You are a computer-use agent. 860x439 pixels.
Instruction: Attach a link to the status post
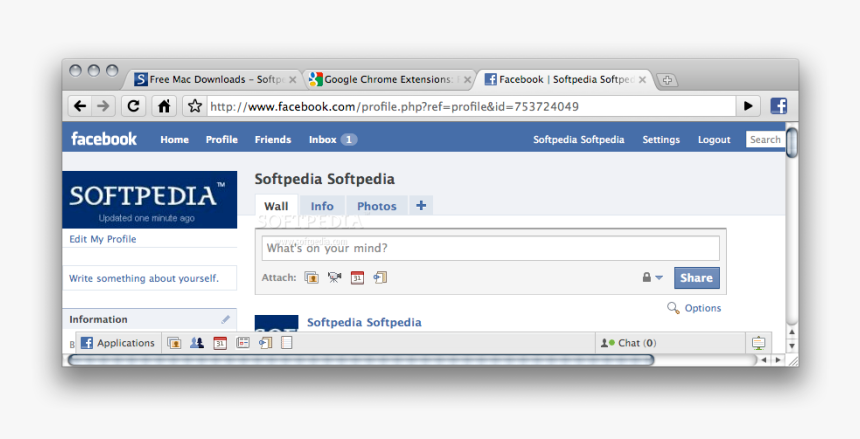380,278
